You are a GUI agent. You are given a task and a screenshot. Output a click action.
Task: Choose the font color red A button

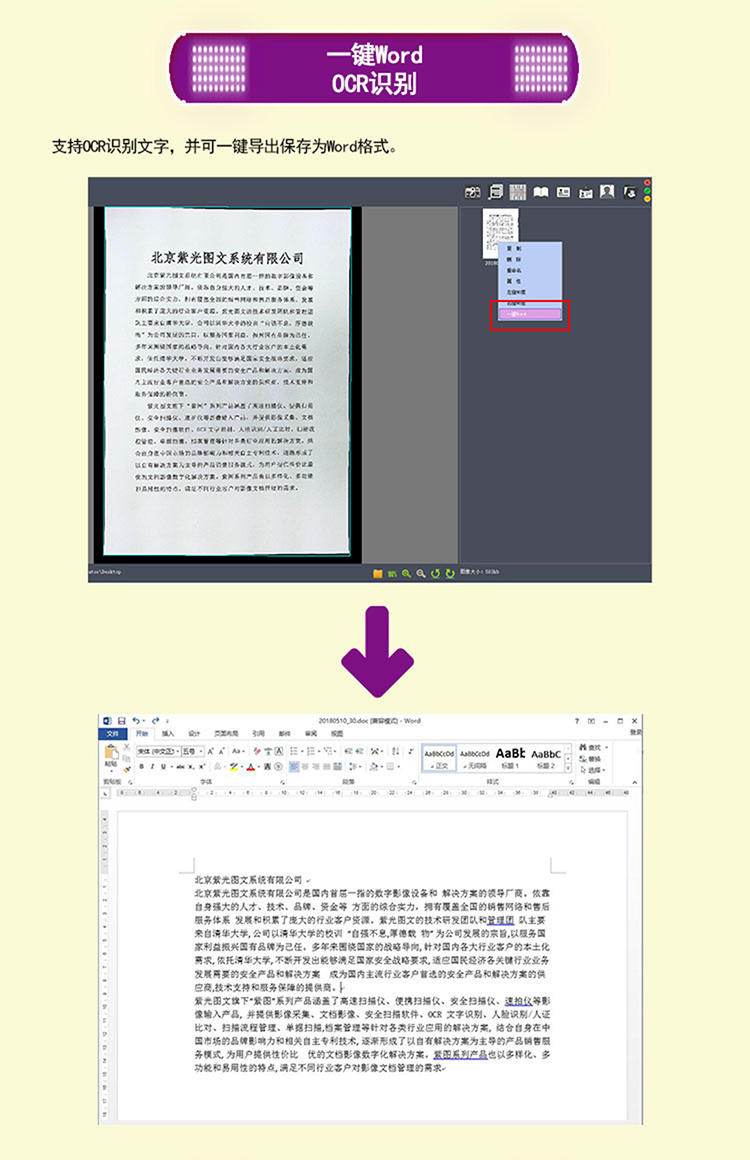250,767
